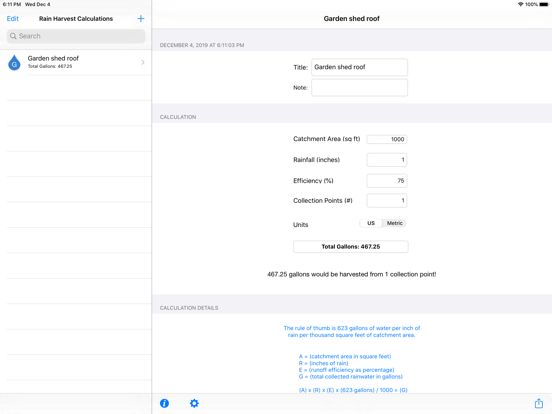Click the Total Gallons: 467.25 button
552x414 pixels.
[x=351, y=246]
